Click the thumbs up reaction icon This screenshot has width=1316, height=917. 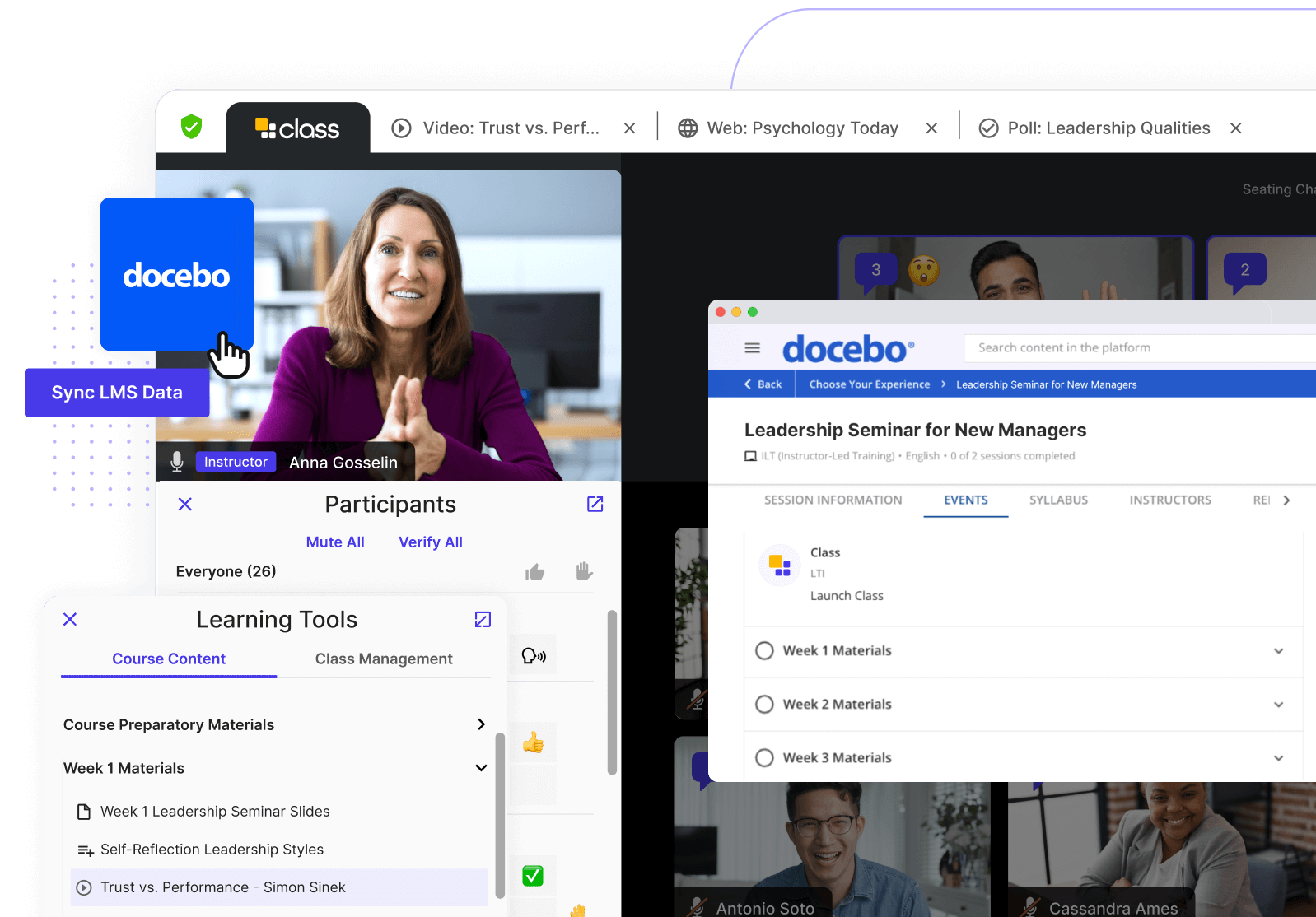point(535,571)
